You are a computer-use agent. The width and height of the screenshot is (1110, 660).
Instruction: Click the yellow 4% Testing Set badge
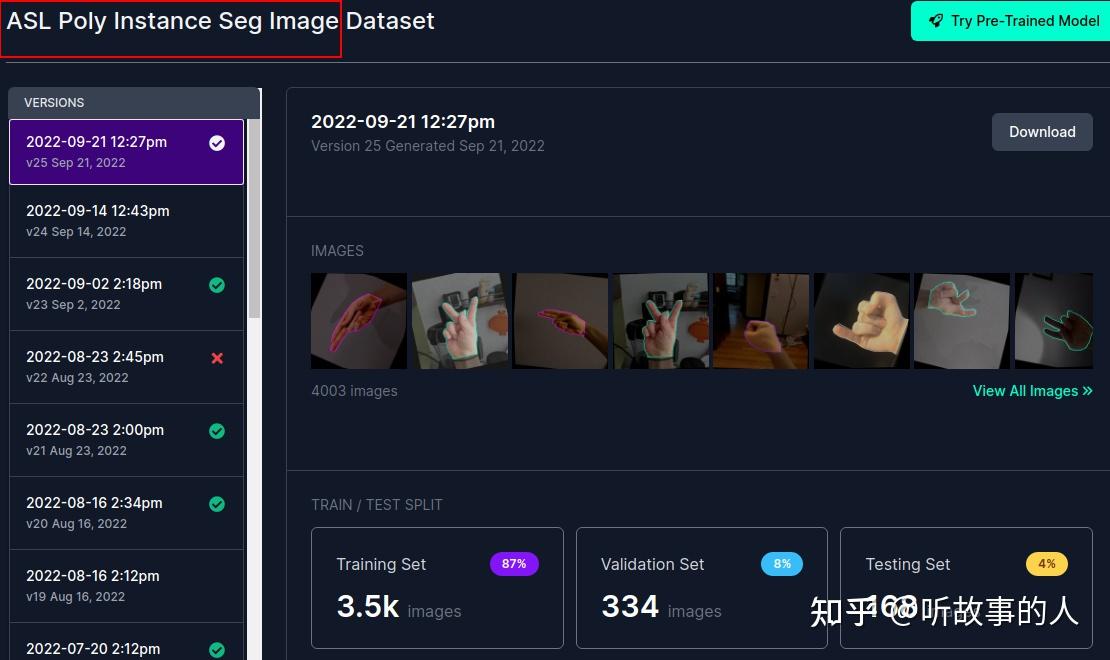[x=1047, y=564]
